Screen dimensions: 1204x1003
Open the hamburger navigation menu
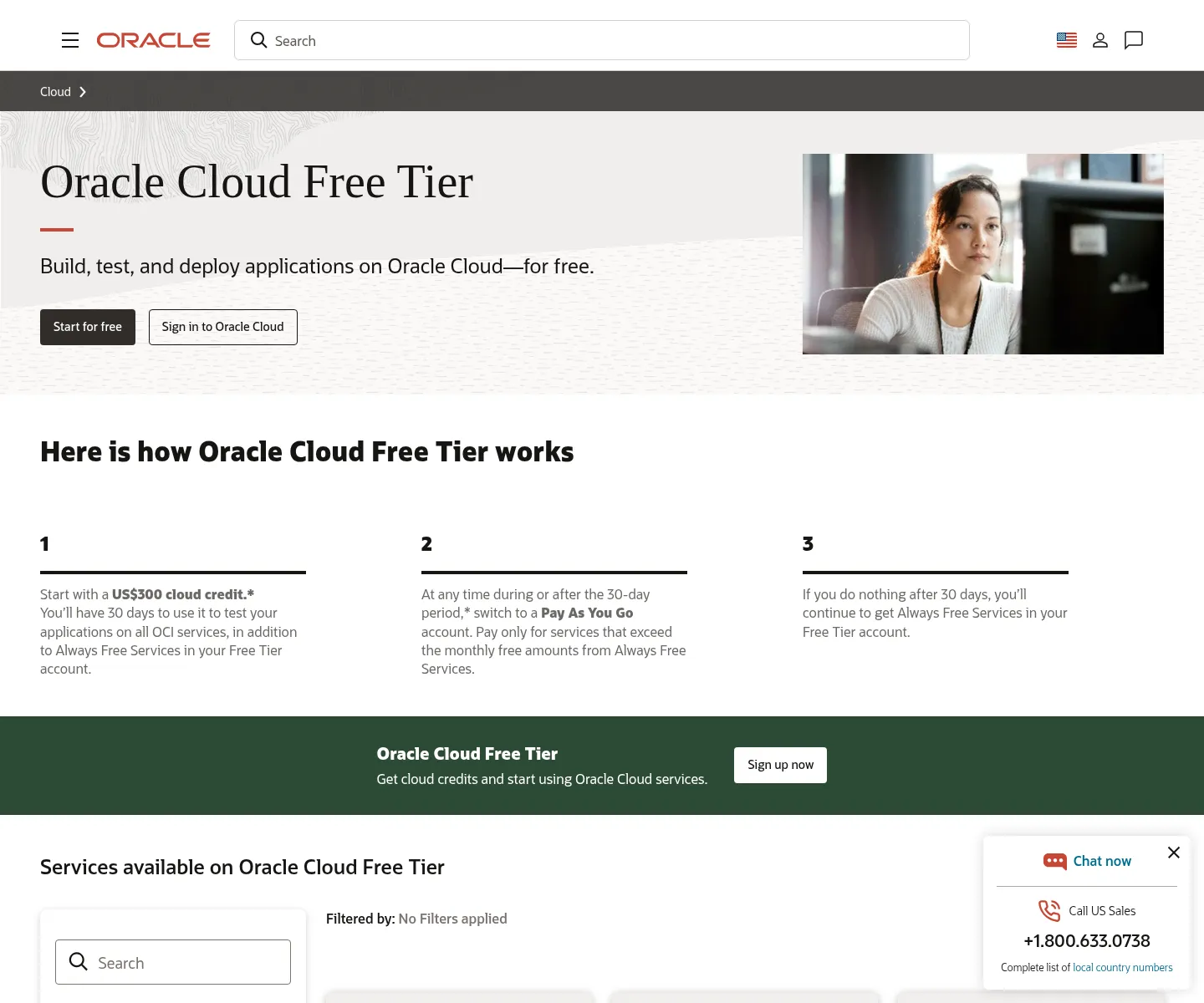pos(70,40)
